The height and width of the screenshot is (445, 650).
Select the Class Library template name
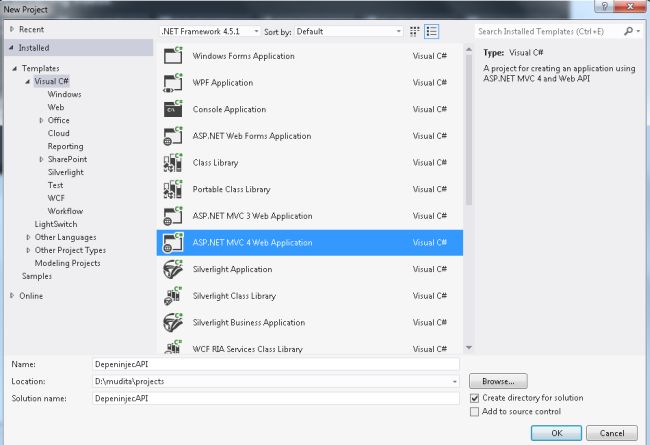coord(215,163)
